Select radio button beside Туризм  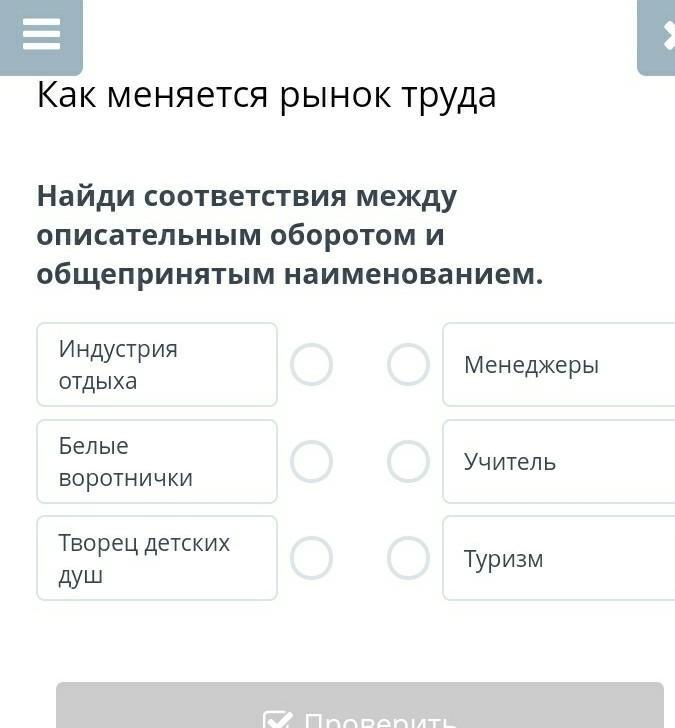pos(408,558)
